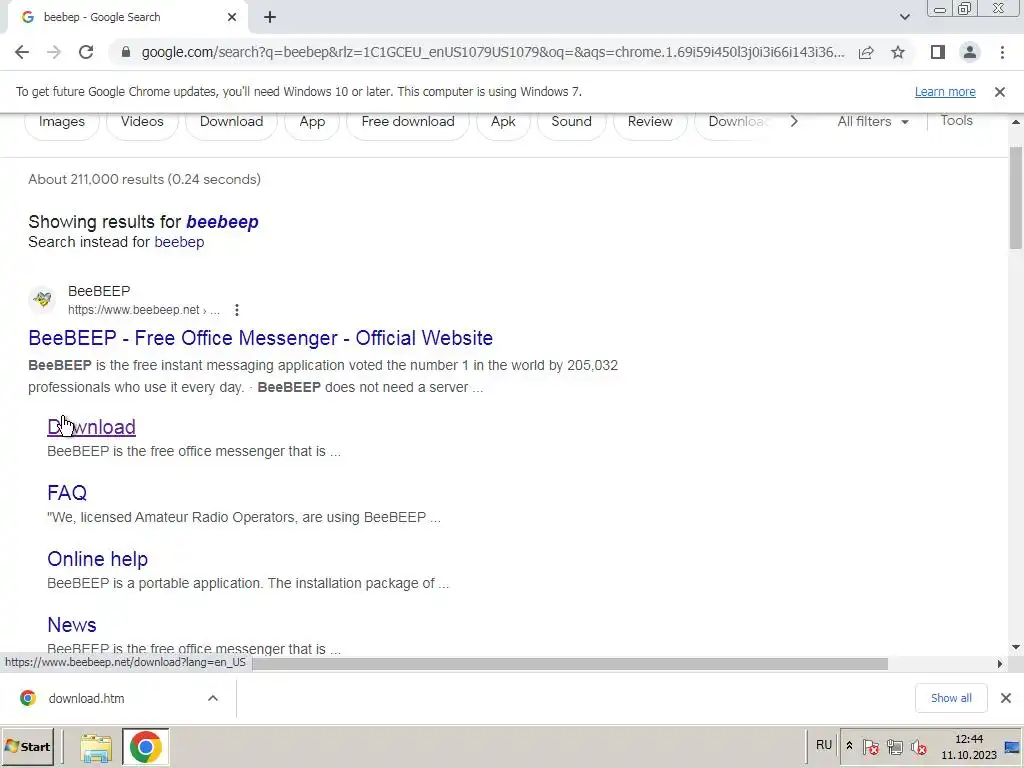Screen dimensions: 1024x768
Task: Click the forward navigation arrow
Action: 54,52
